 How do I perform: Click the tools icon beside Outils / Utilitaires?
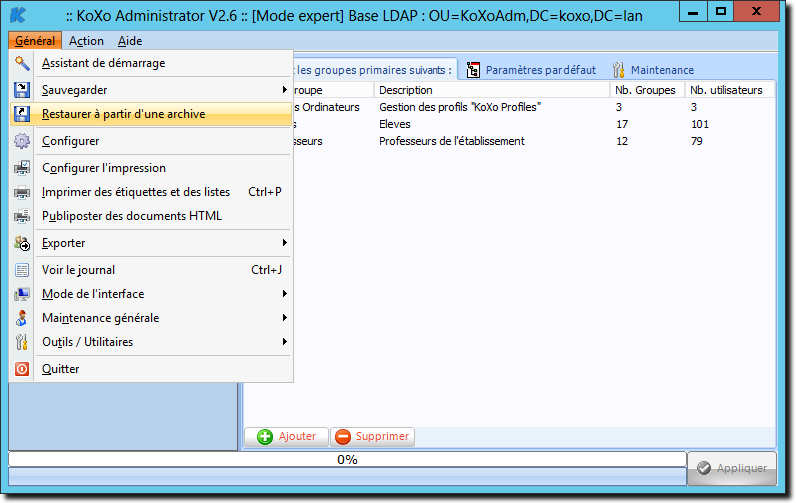(22, 342)
